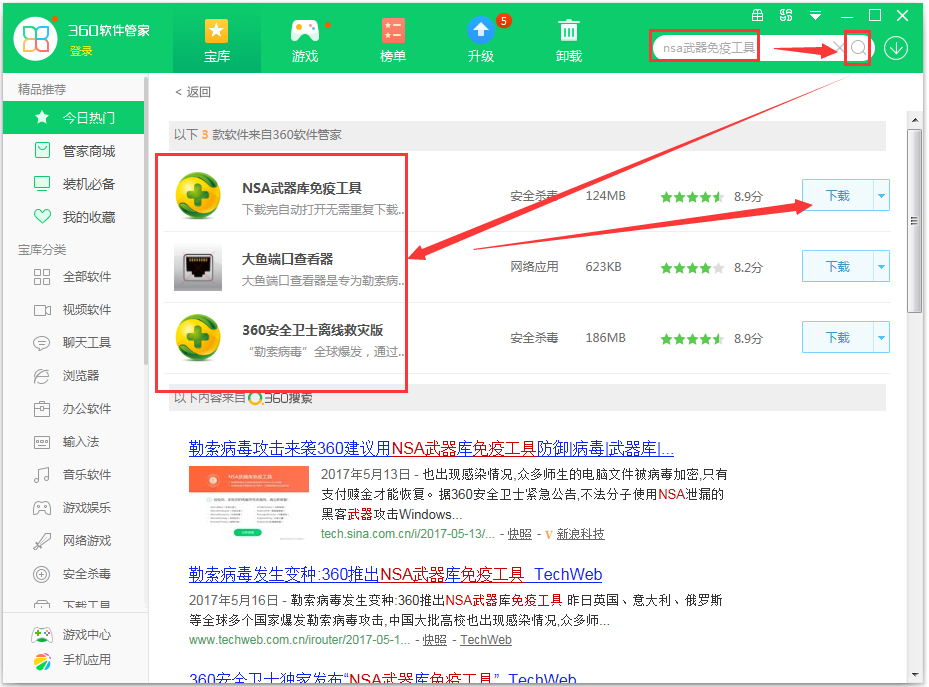Click the title bar four-squares icon
Screen dimensions: 929x687
click(786, 15)
